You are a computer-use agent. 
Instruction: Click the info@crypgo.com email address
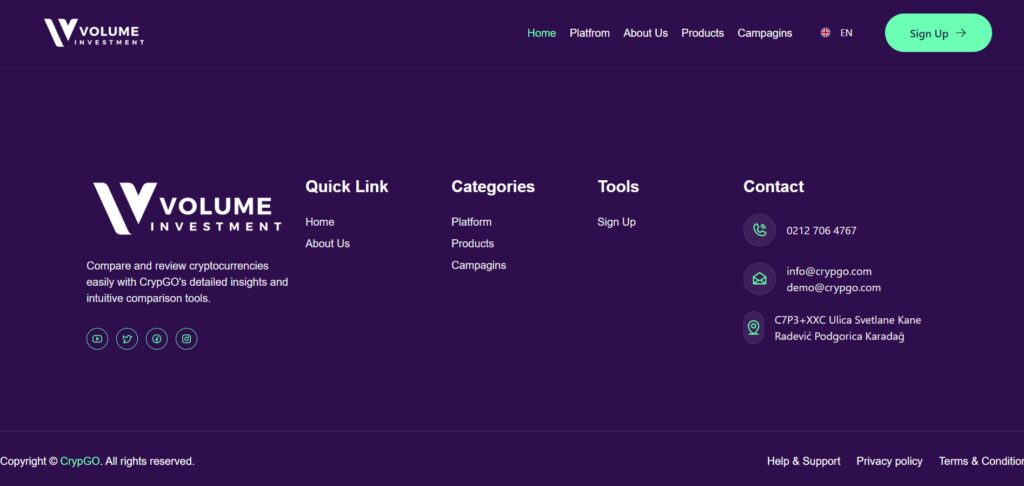[829, 271]
